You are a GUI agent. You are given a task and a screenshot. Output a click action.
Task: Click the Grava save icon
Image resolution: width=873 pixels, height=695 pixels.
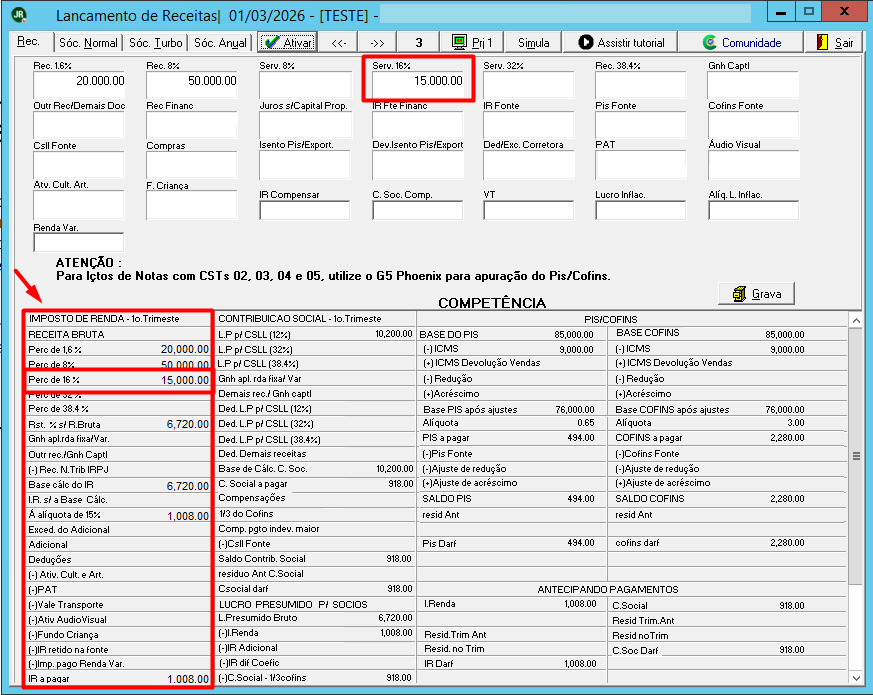tap(739, 294)
